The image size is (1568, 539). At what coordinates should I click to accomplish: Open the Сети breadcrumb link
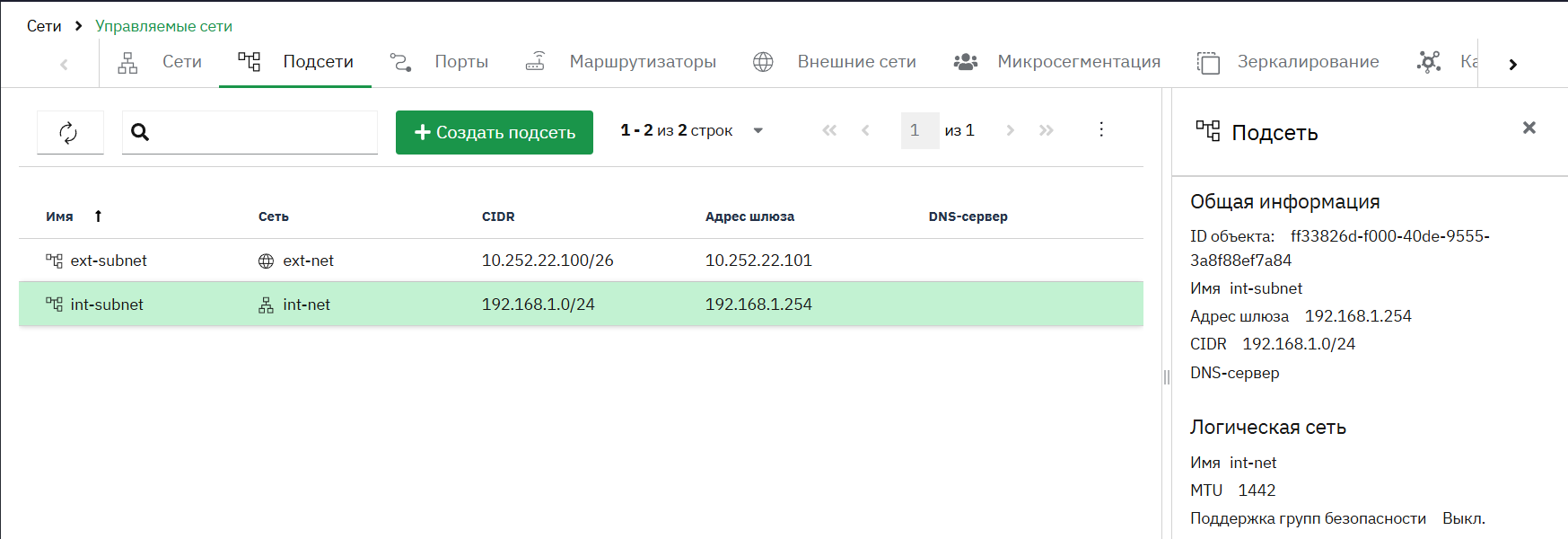point(44,26)
